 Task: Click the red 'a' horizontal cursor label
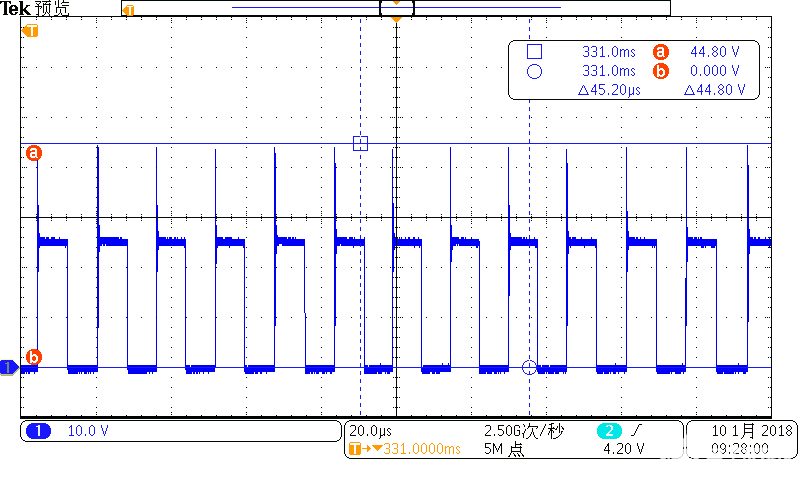click(34, 153)
